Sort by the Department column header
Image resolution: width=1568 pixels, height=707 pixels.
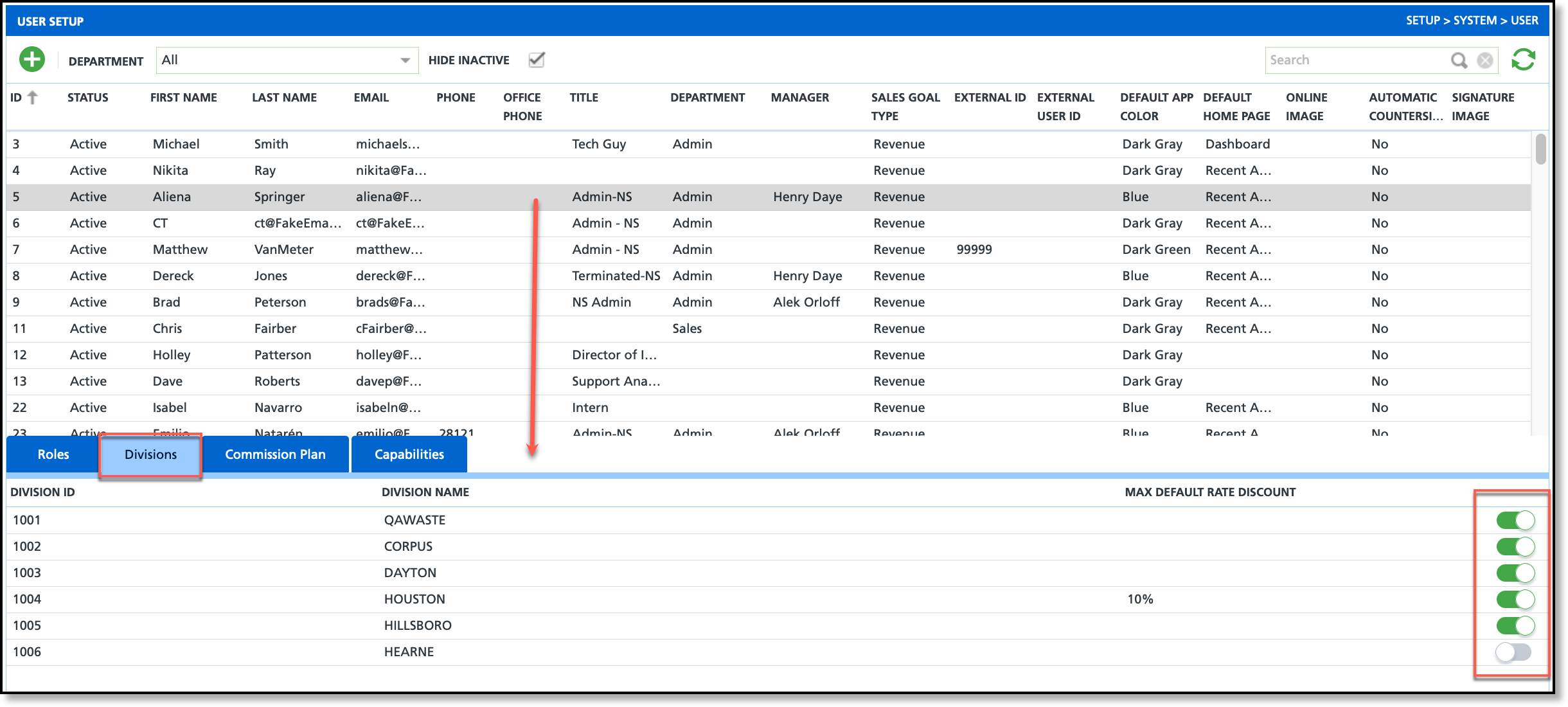tap(707, 98)
